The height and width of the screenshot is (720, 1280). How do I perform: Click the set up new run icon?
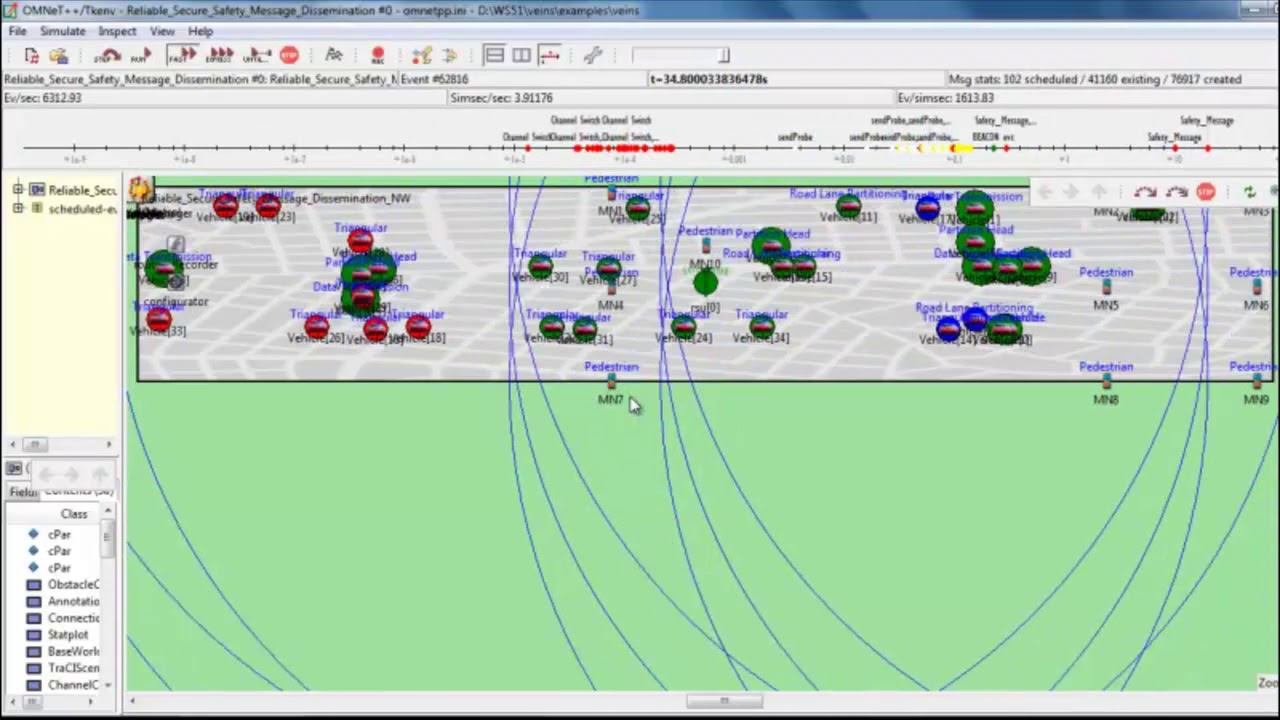tap(31, 56)
